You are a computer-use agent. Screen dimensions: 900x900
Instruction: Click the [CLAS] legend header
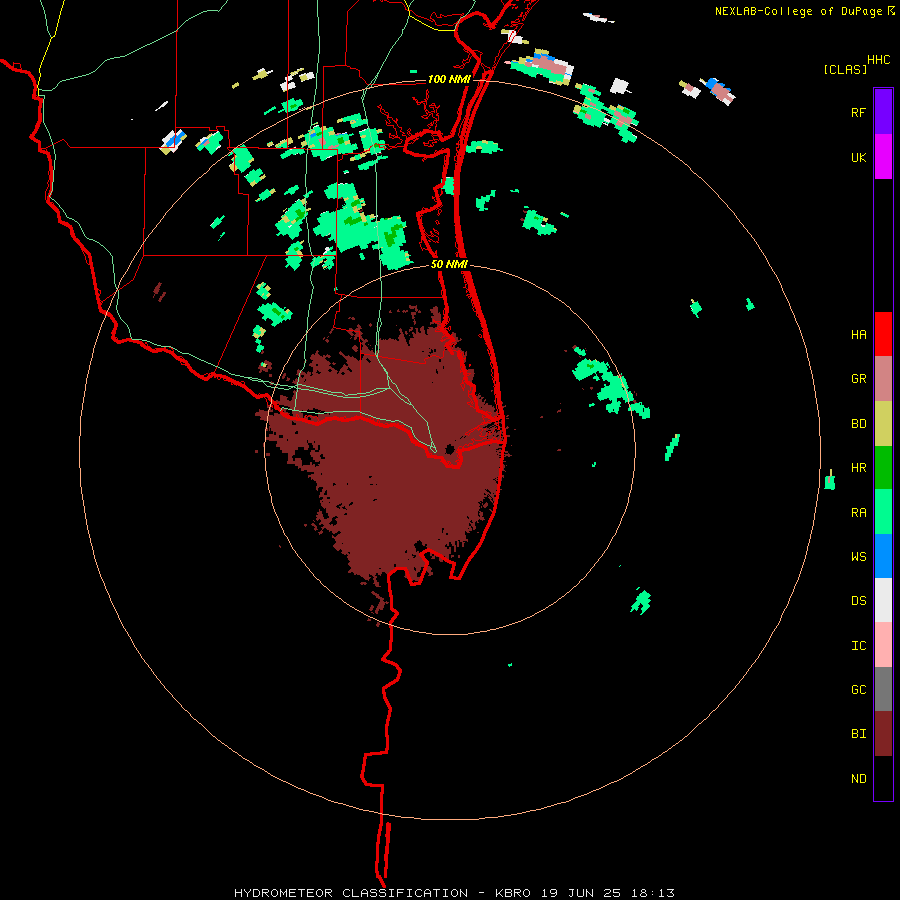(x=845, y=70)
